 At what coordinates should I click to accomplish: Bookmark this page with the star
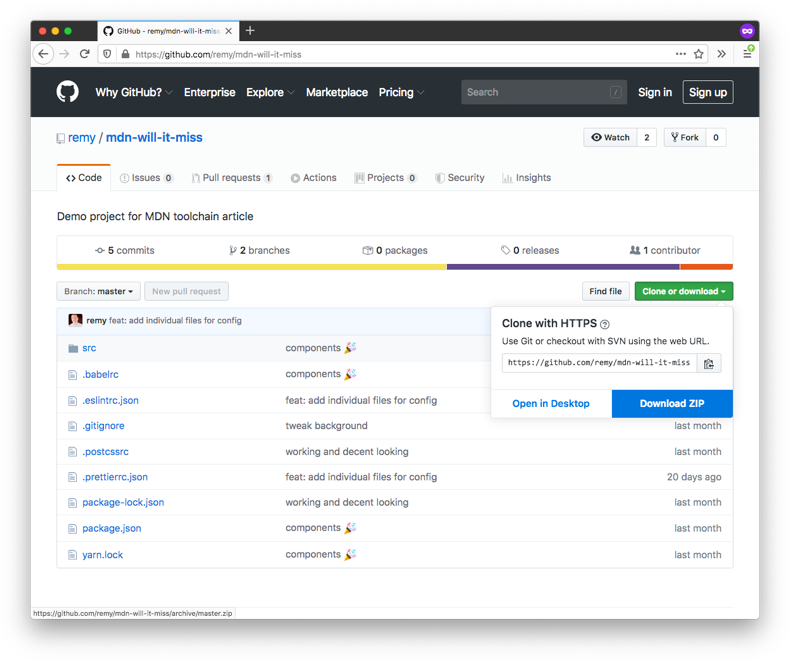[x=698, y=54]
